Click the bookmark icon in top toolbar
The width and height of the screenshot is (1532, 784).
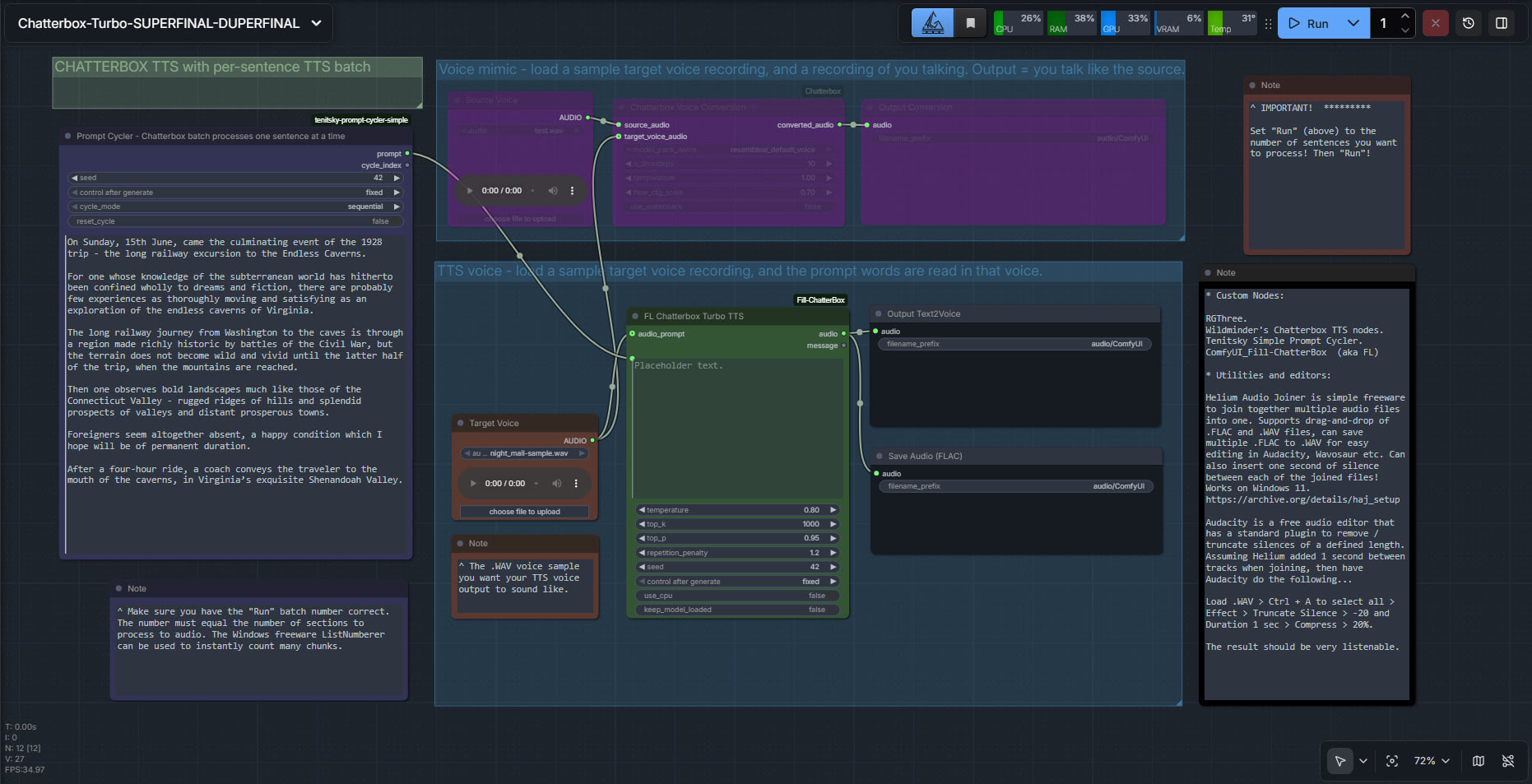click(x=971, y=23)
